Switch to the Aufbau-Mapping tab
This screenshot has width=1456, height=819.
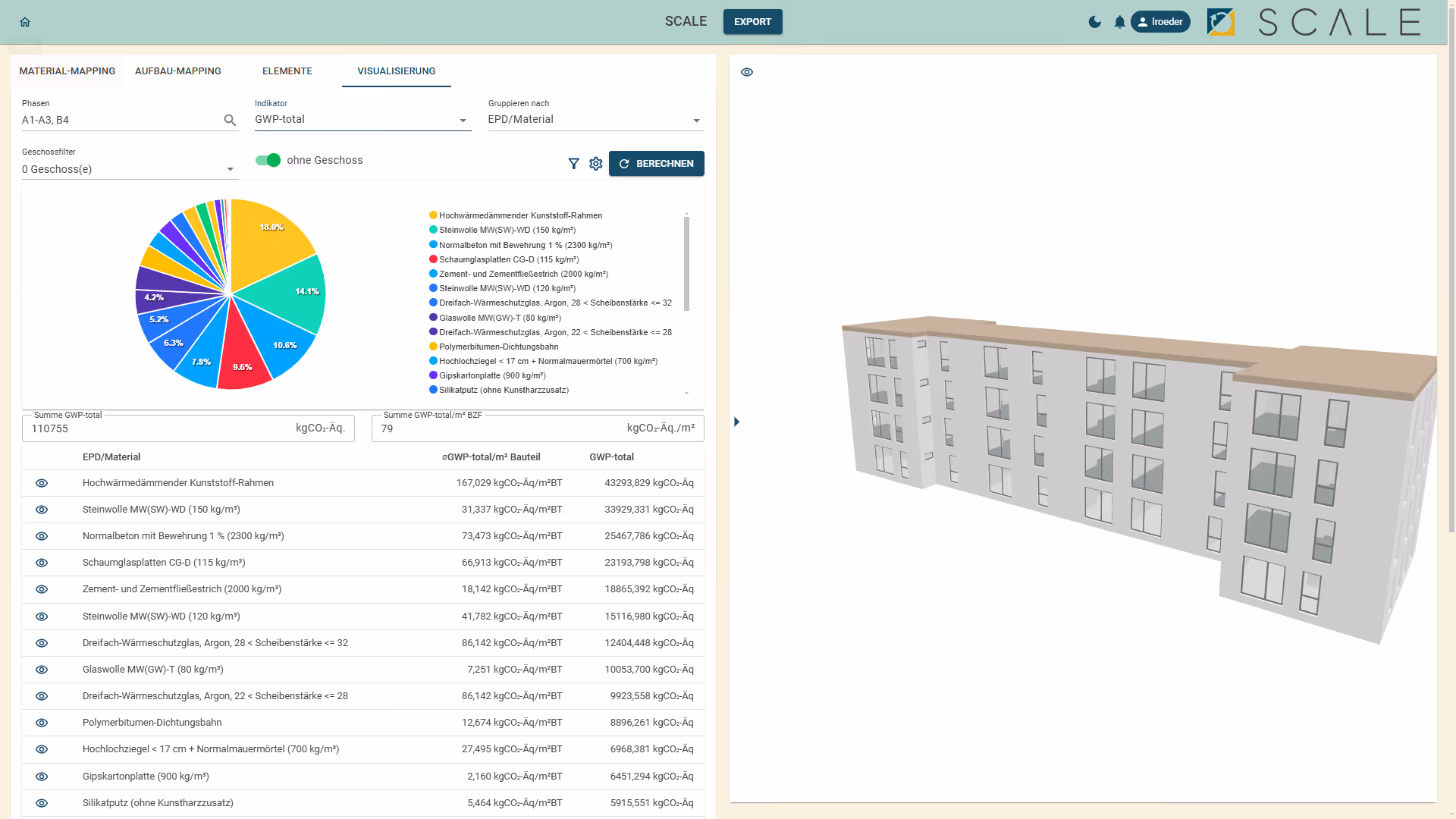tap(178, 71)
